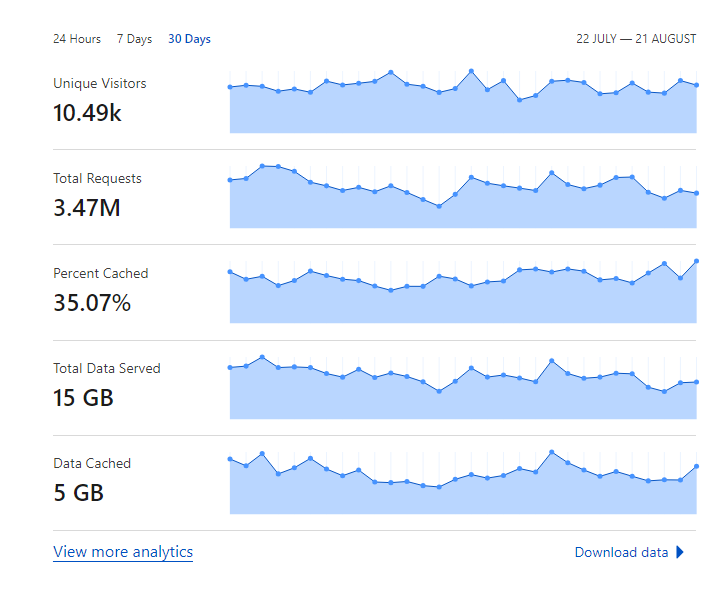721x612 pixels.
Task: Switch to the 7 Days range
Action: click(x=134, y=39)
